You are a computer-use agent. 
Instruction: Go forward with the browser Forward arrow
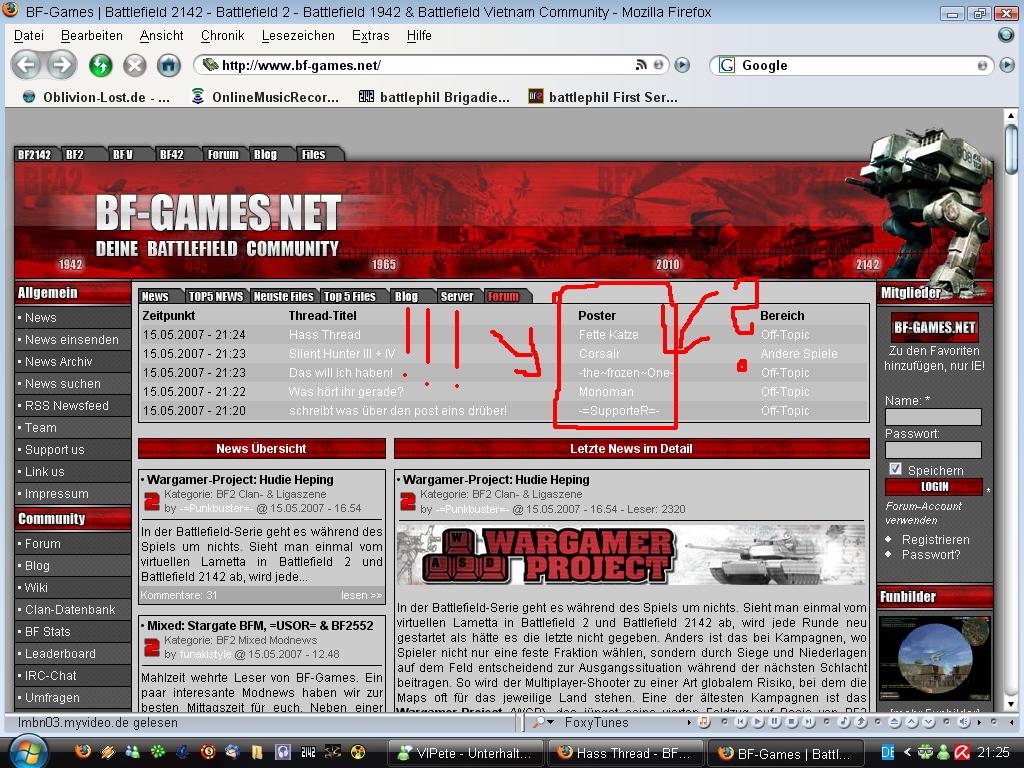[x=61, y=65]
